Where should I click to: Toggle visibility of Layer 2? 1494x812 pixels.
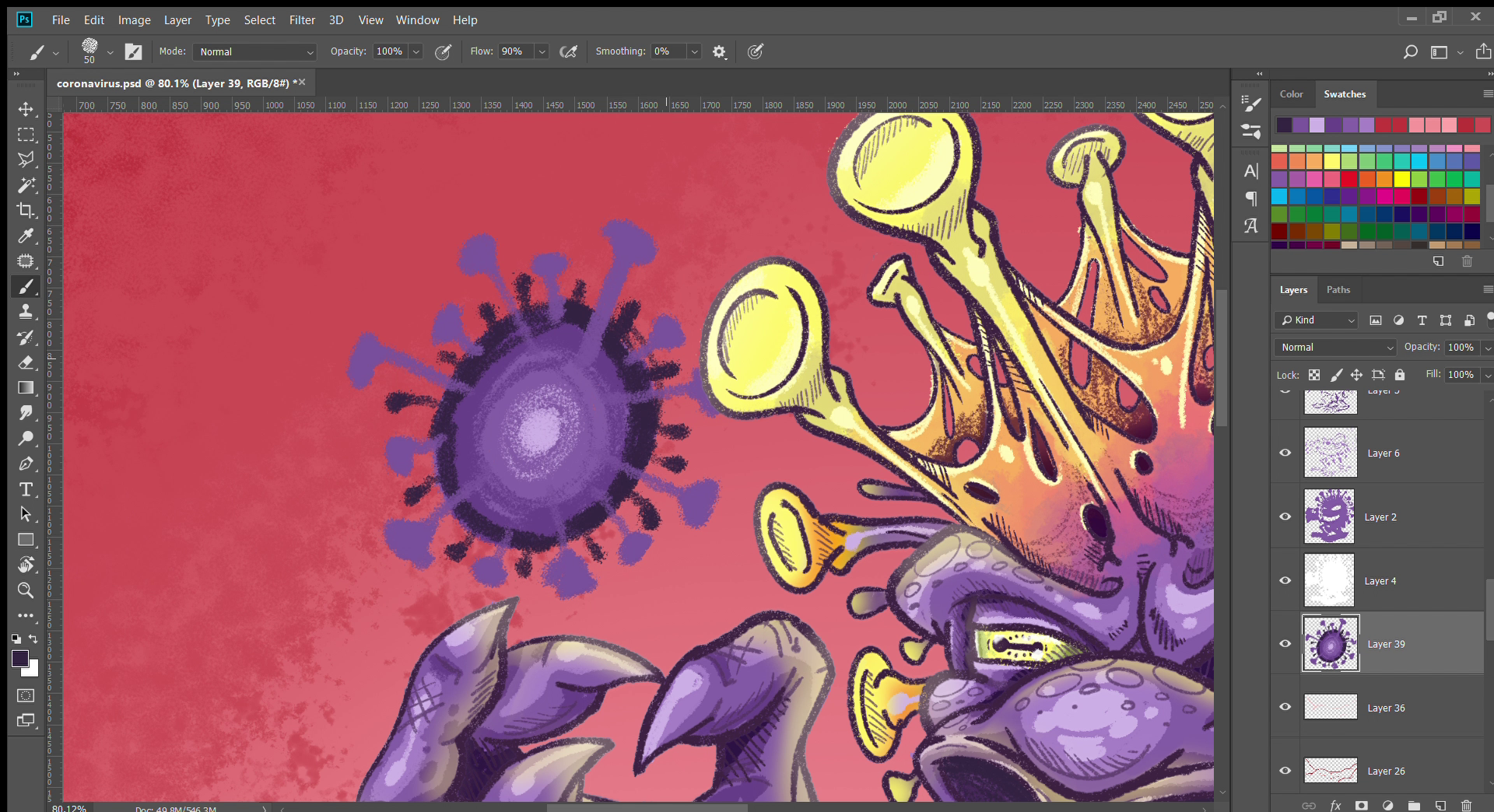pos(1285,516)
